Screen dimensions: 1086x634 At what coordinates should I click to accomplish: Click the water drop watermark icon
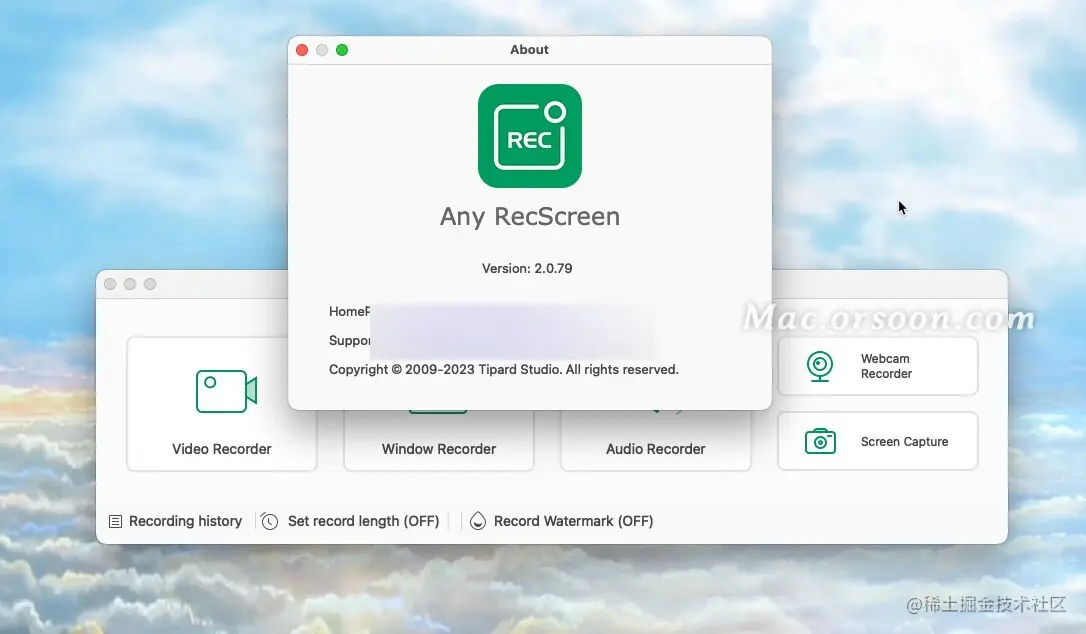click(x=477, y=521)
